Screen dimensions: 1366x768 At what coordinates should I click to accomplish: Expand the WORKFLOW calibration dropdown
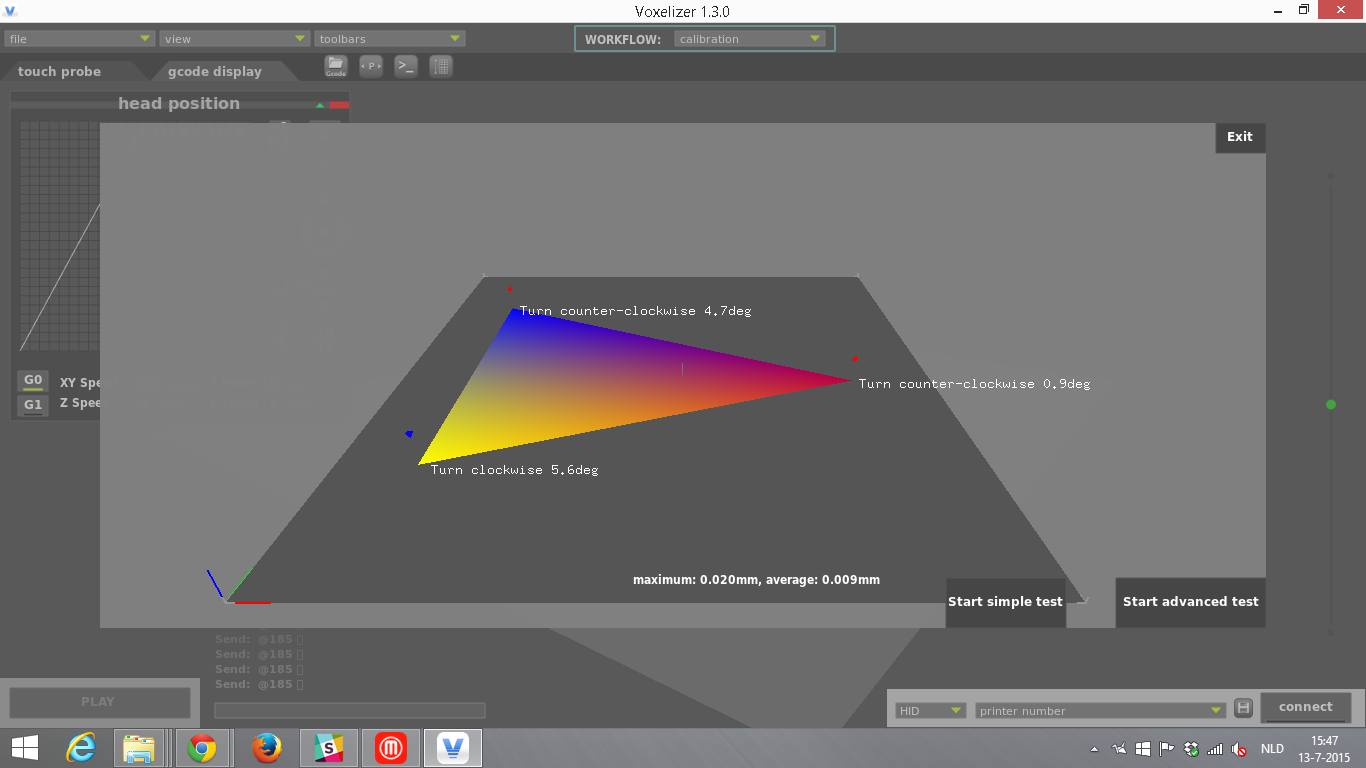pos(749,39)
